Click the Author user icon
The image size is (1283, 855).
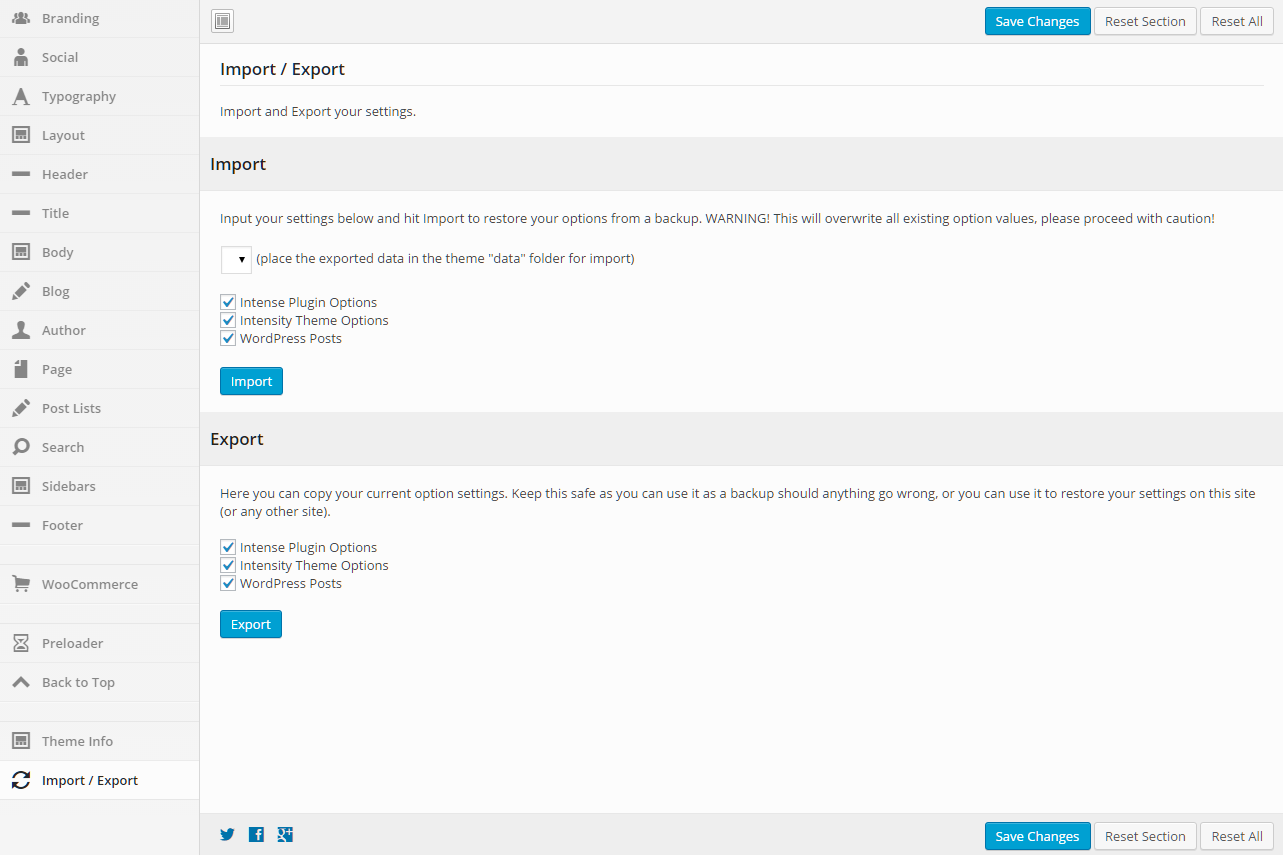[21, 330]
